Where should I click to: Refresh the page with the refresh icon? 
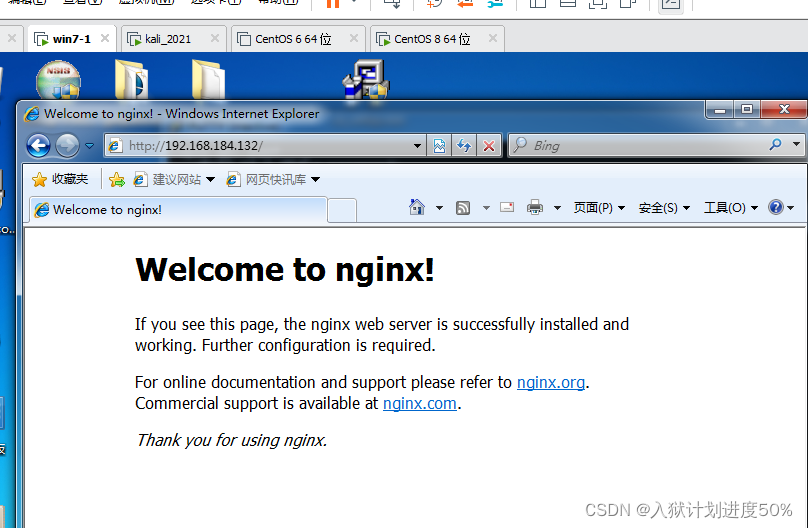464,146
